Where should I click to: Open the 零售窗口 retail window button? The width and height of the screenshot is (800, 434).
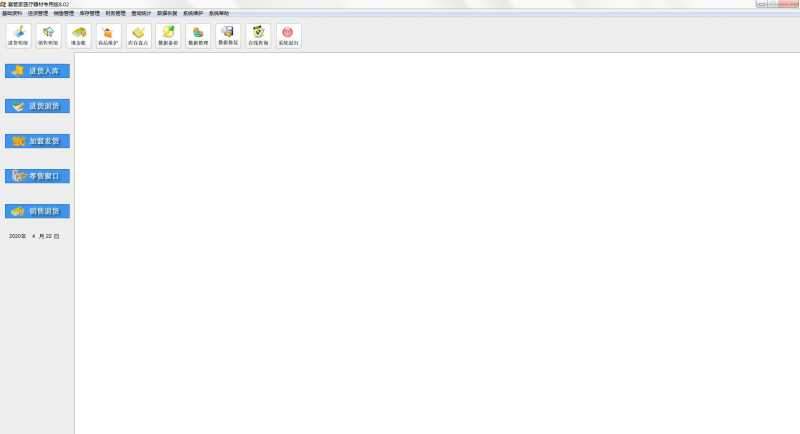coord(38,176)
